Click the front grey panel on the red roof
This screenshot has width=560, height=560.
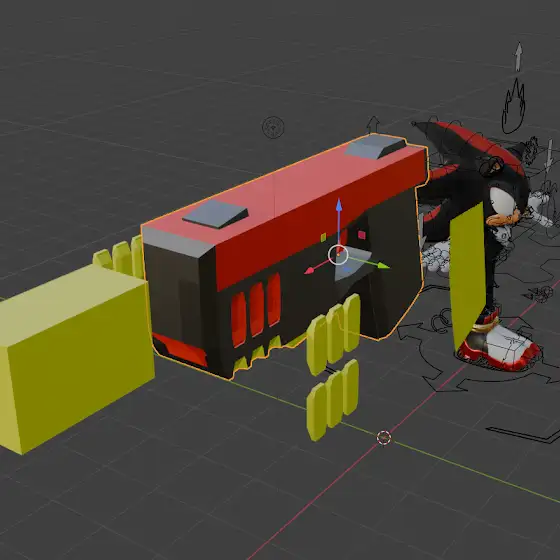215,214
